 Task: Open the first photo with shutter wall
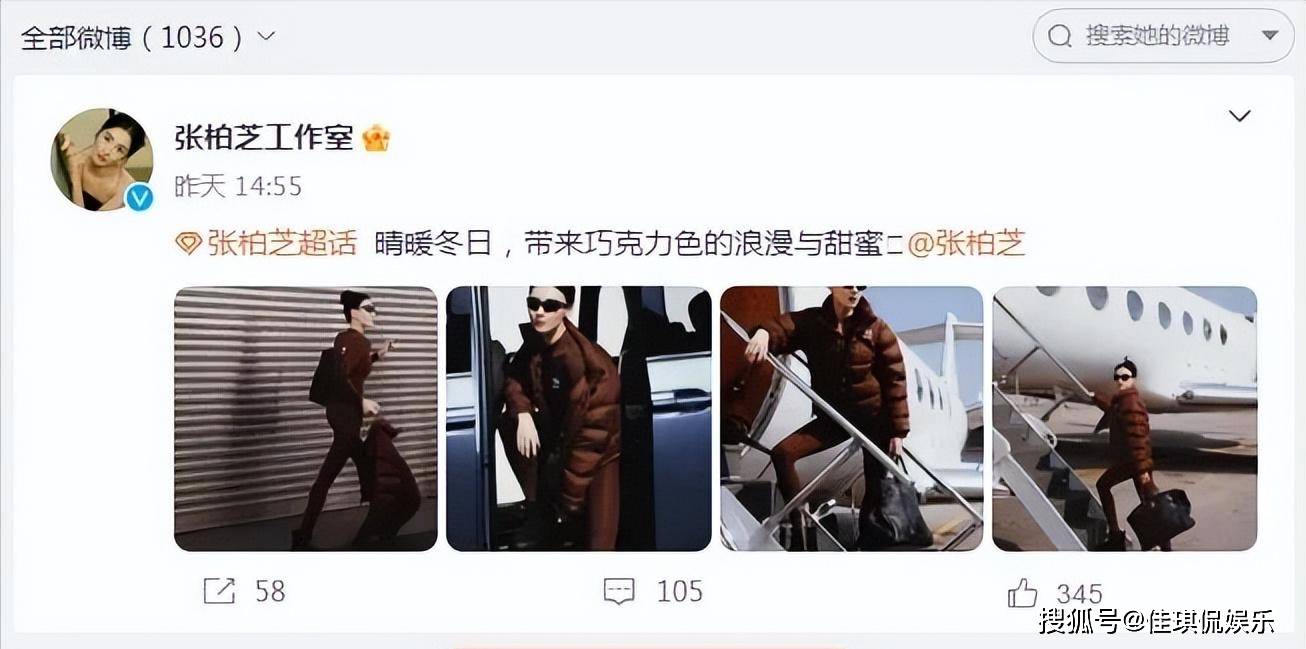click(x=306, y=419)
